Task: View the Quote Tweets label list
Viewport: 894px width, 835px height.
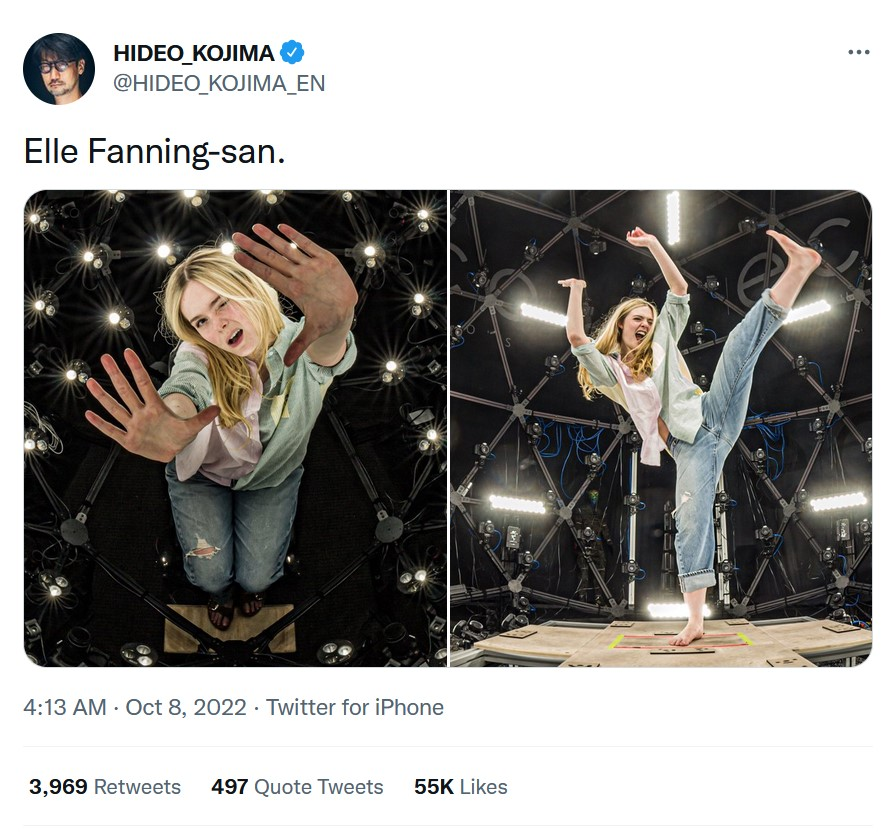Action: (x=319, y=787)
